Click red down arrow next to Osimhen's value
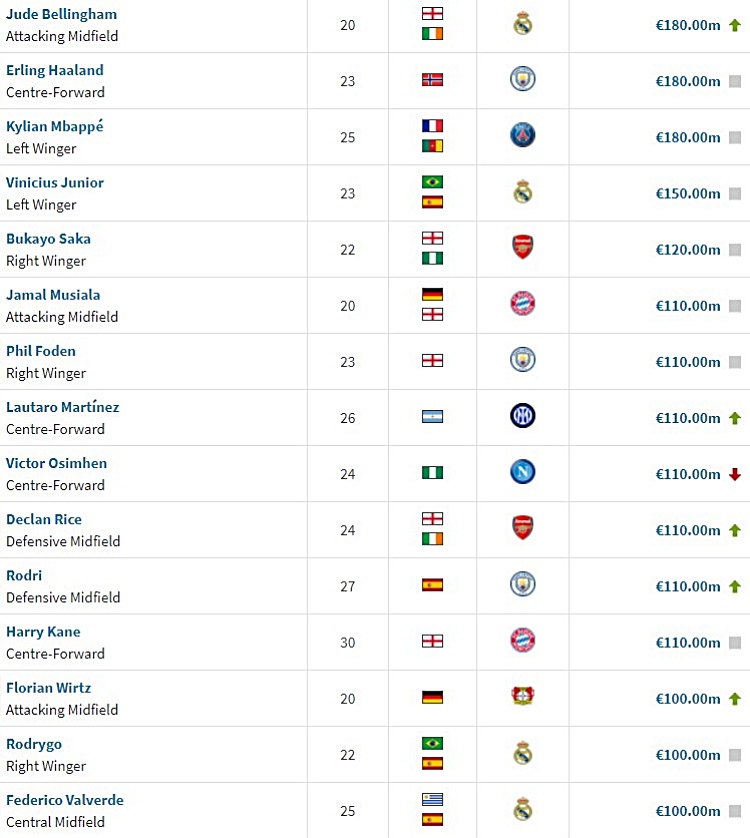Screen dimensions: 750x838 coord(735,474)
